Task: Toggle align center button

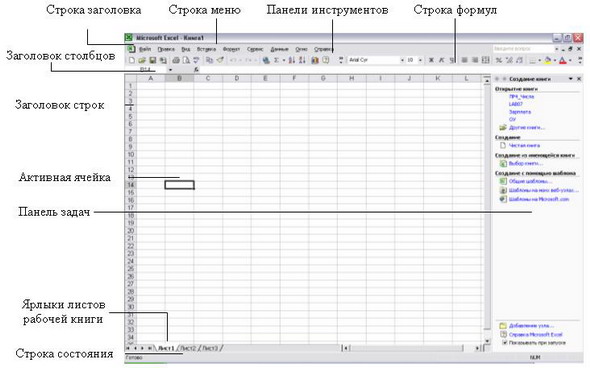Action: tap(465, 60)
